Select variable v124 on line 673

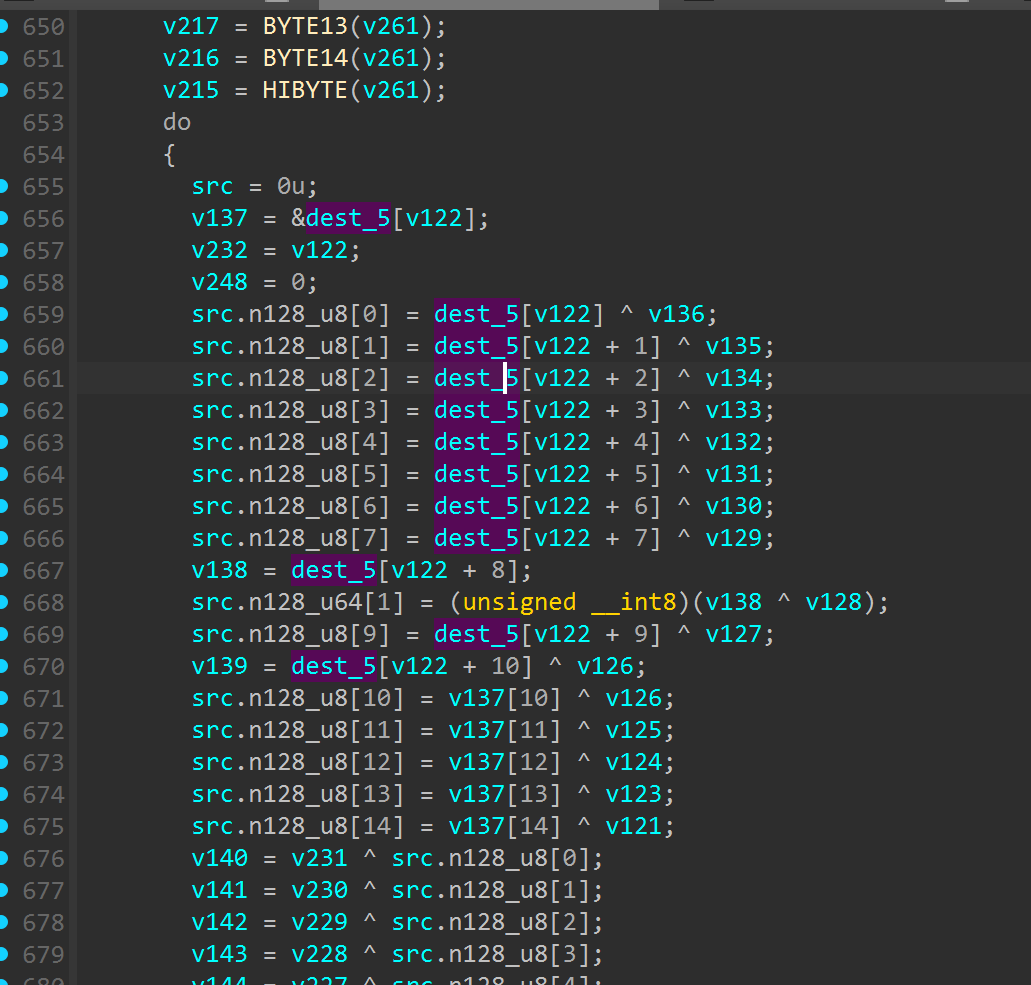tap(634, 762)
